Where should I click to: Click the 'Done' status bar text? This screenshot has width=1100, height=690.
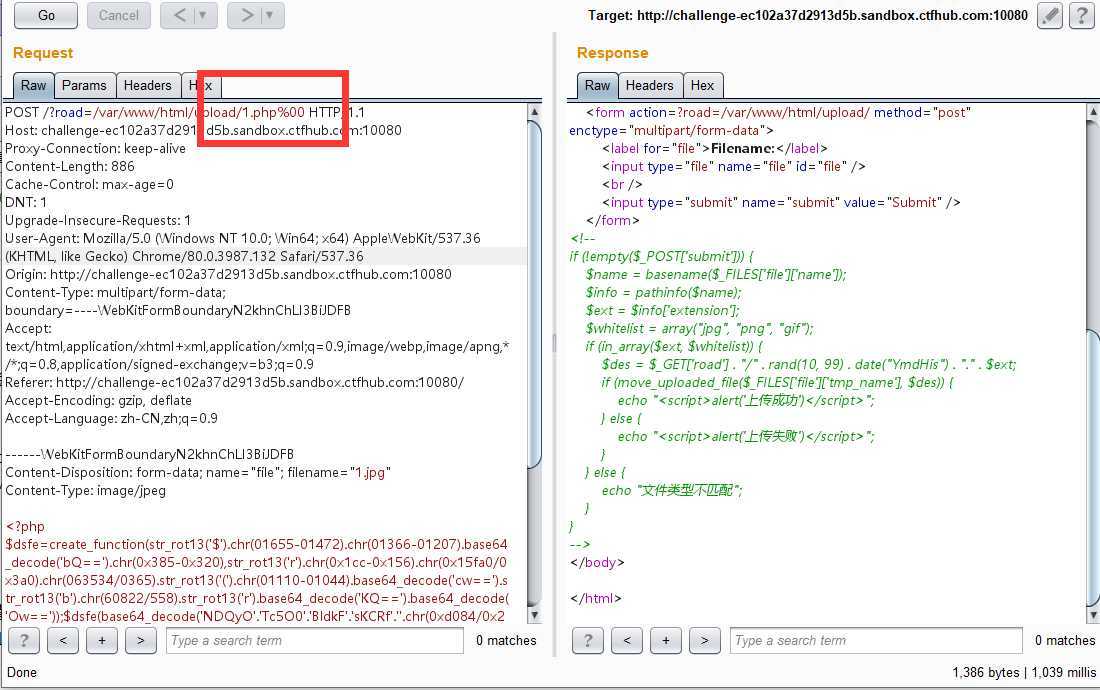point(22,672)
